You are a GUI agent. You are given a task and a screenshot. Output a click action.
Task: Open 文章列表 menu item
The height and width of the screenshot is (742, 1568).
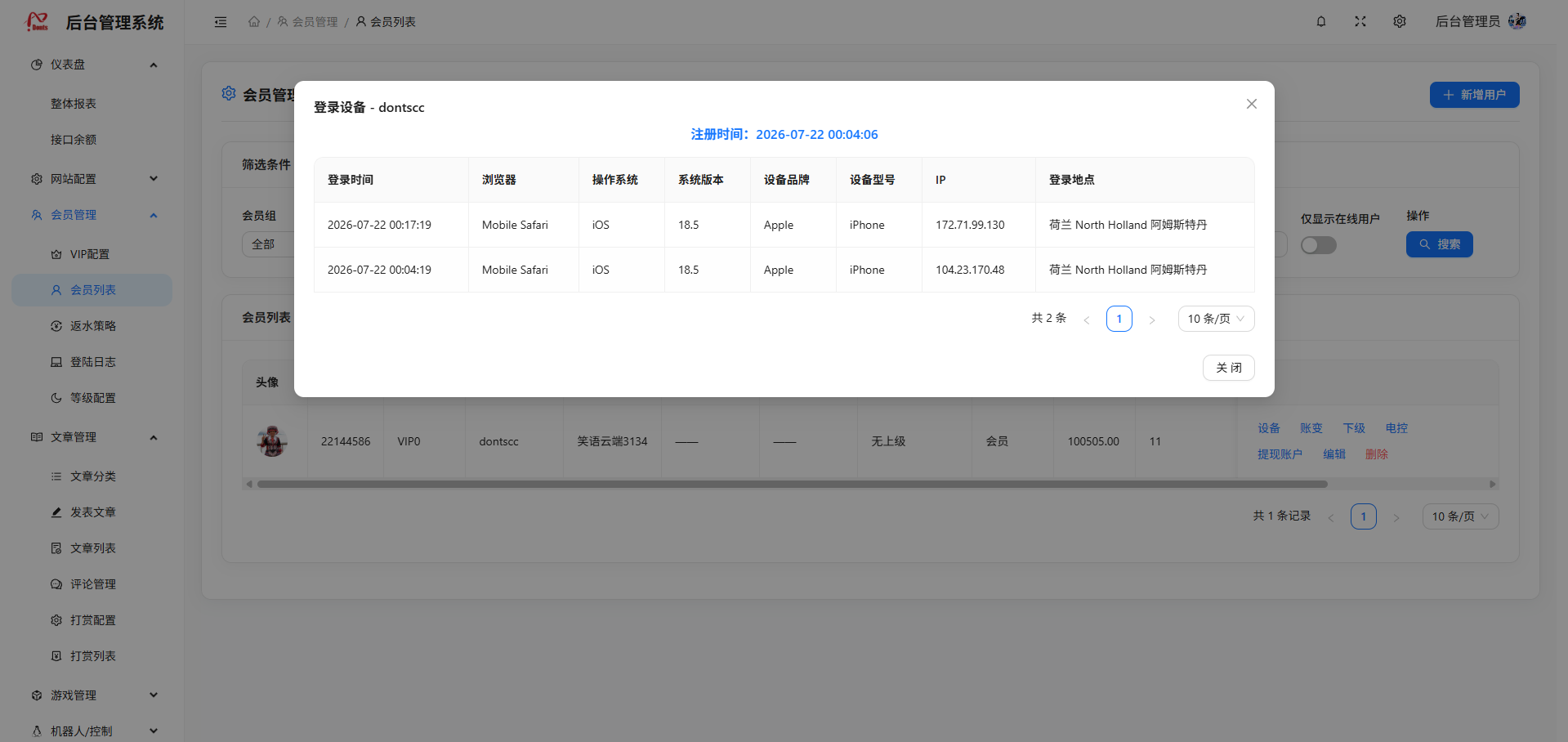tap(92, 548)
